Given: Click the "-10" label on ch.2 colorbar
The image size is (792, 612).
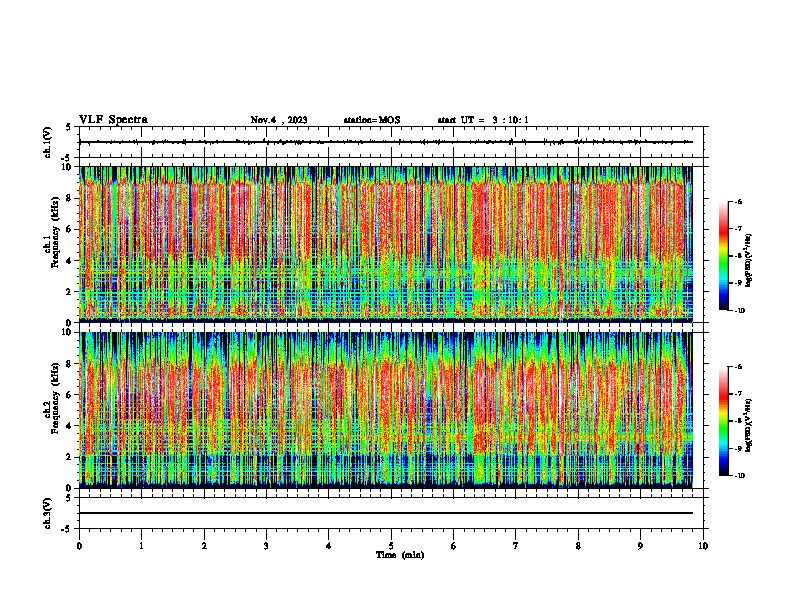Looking at the screenshot, I should point(740,476).
